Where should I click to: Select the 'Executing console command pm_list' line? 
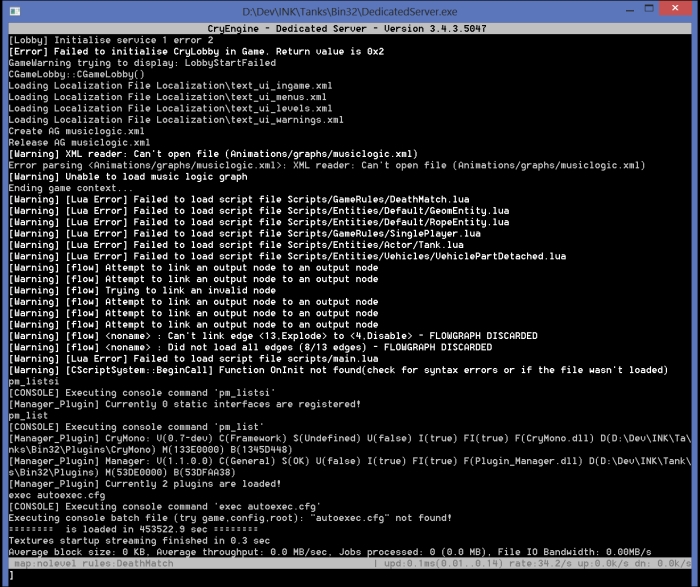coord(136,427)
